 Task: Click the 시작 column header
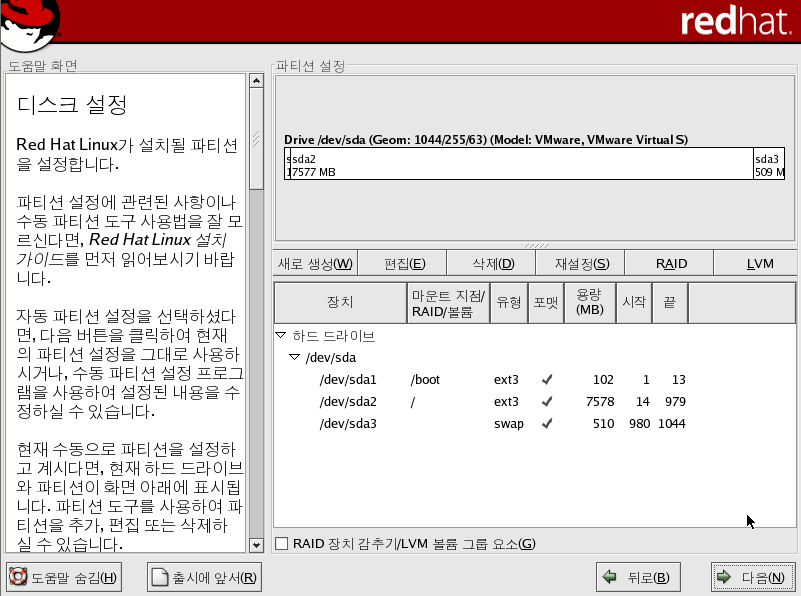pyautogui.click(x=634, y=302)
